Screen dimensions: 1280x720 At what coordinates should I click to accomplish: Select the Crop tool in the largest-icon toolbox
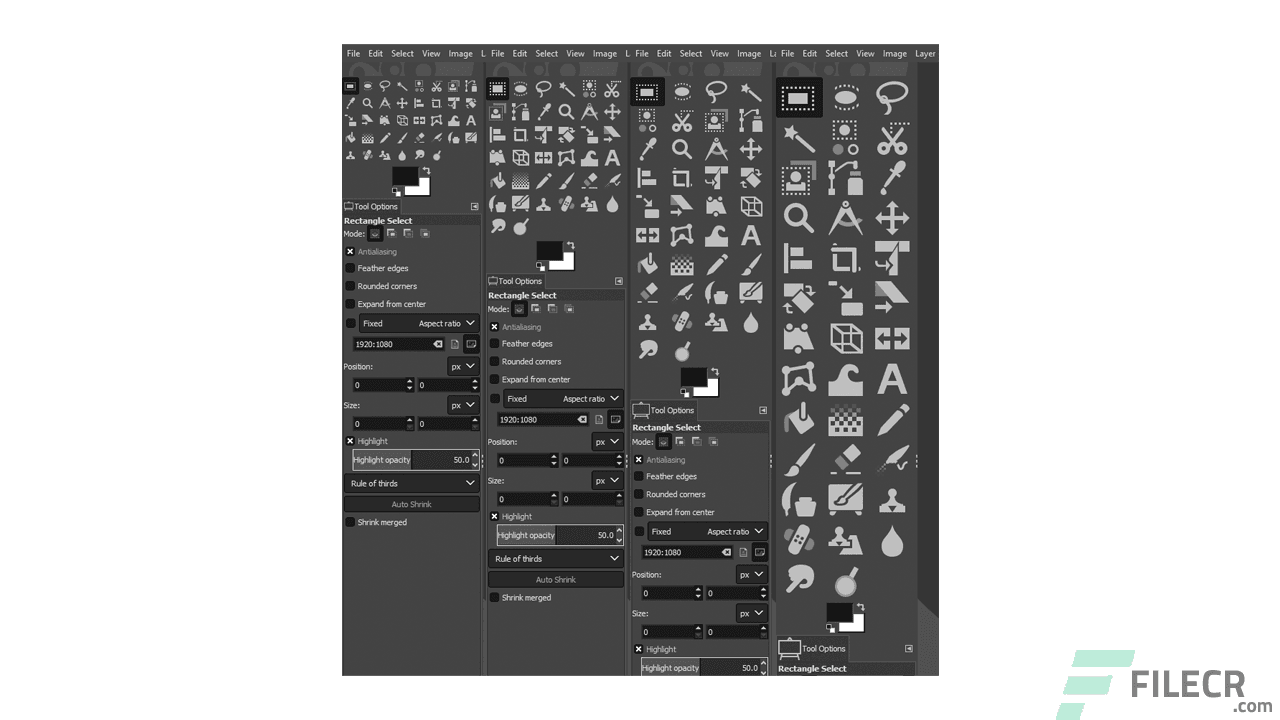click(x=845, y=259)
